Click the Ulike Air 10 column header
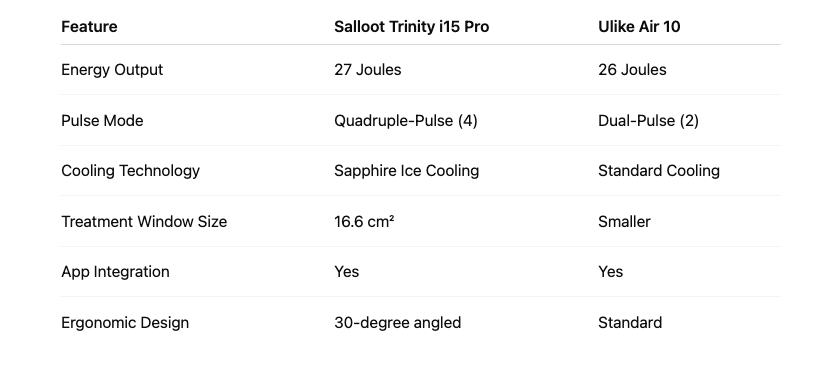The width and height of the screenshot is (831, 375). [x=639, y=27]
